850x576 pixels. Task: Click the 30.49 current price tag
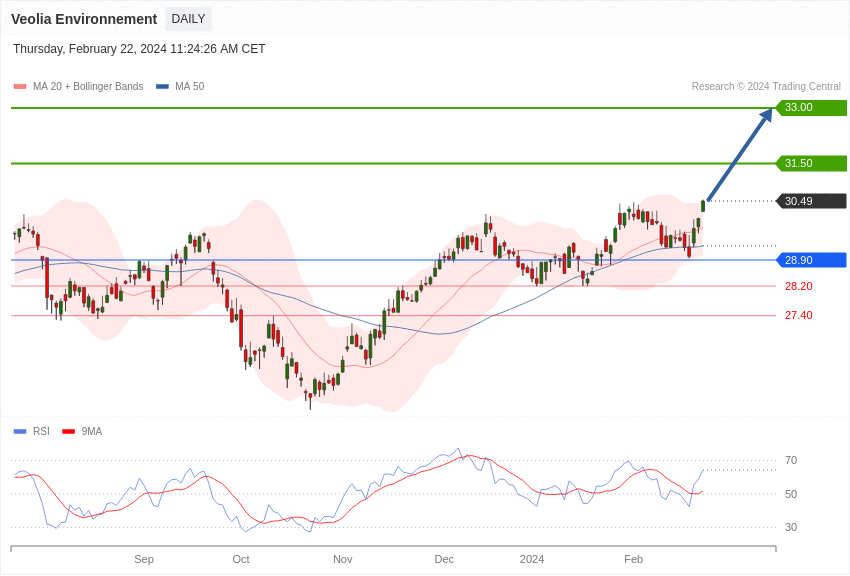[811, 201]
